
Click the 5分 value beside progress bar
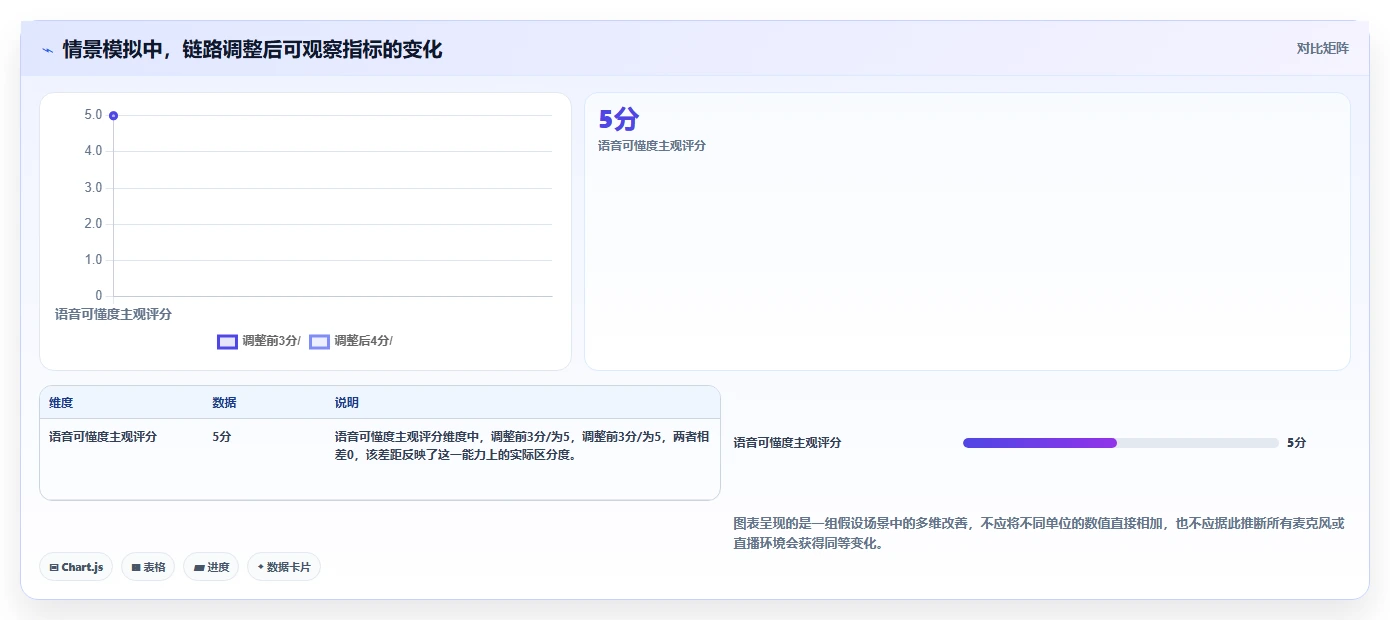pyautogui.click(x=1296, y=443)
